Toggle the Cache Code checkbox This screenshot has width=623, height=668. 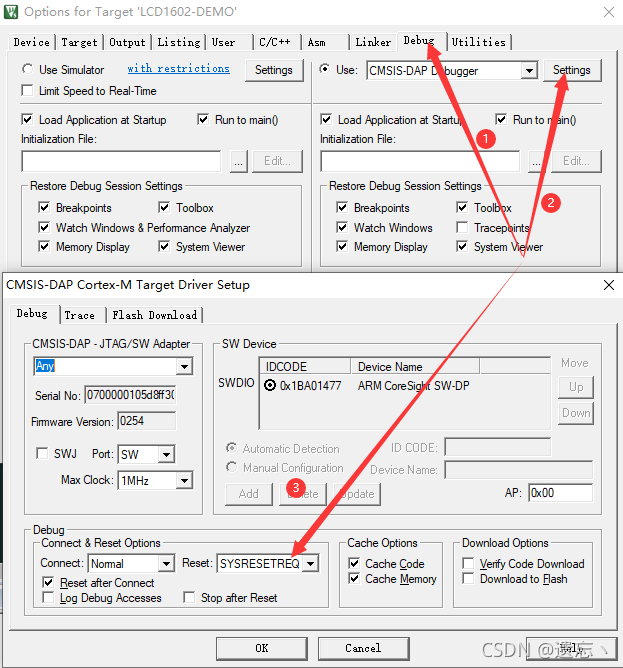[354, 563]
